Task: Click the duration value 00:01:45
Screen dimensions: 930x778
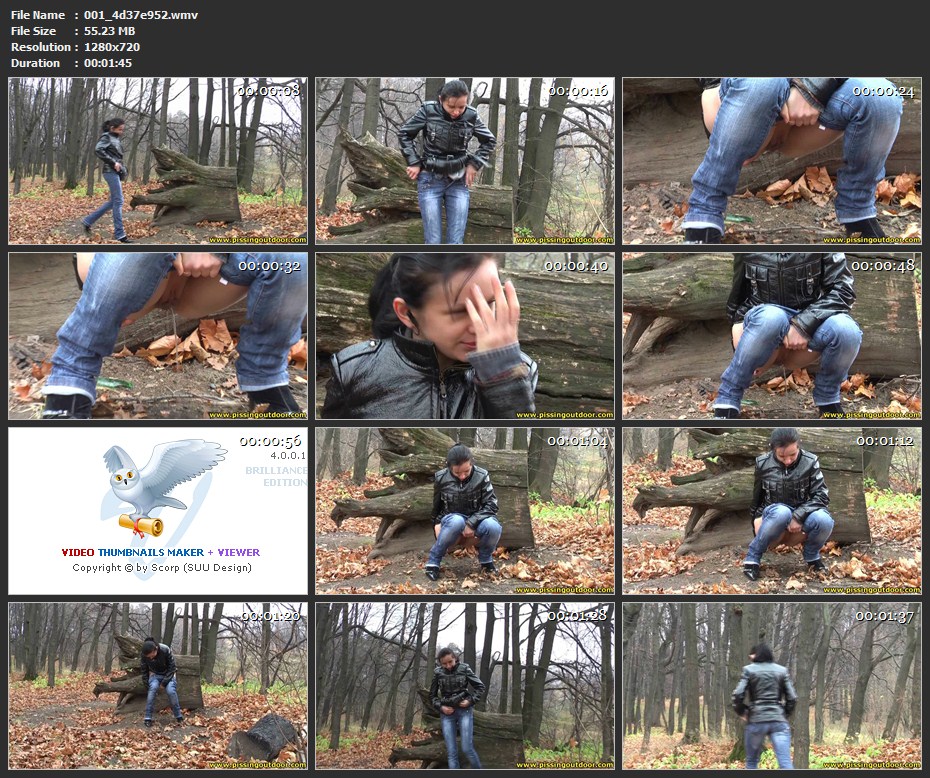Action: coord(108,63)
